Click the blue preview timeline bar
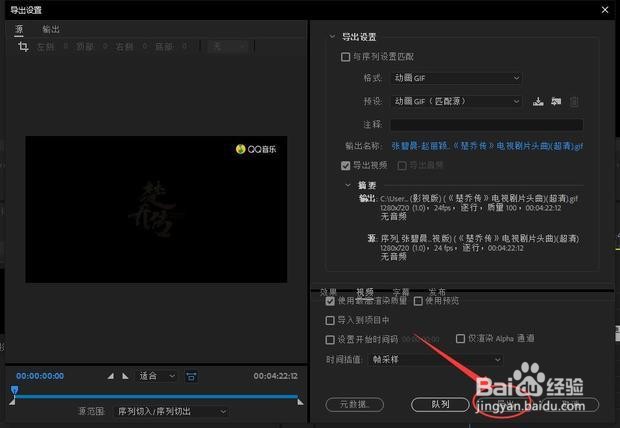This screenshot has height=428, width=620. 156,396
